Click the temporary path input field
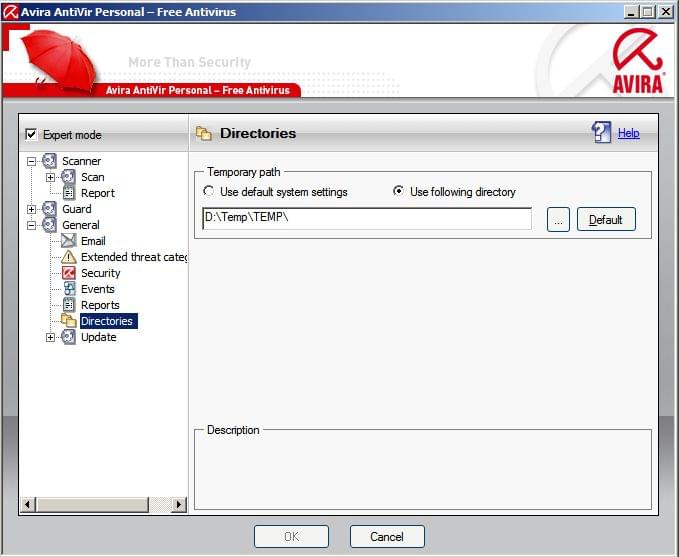 pyautogui.click(x=367, y=219)
